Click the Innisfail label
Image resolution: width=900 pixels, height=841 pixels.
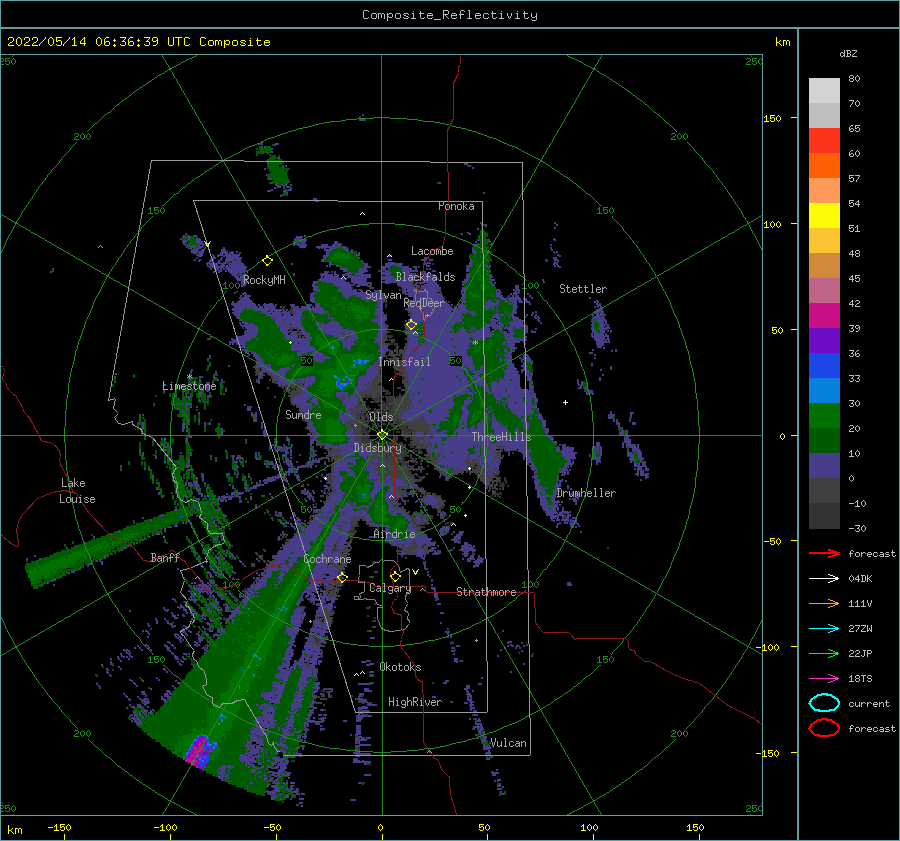pyautogui.click(x=404, y=362)
